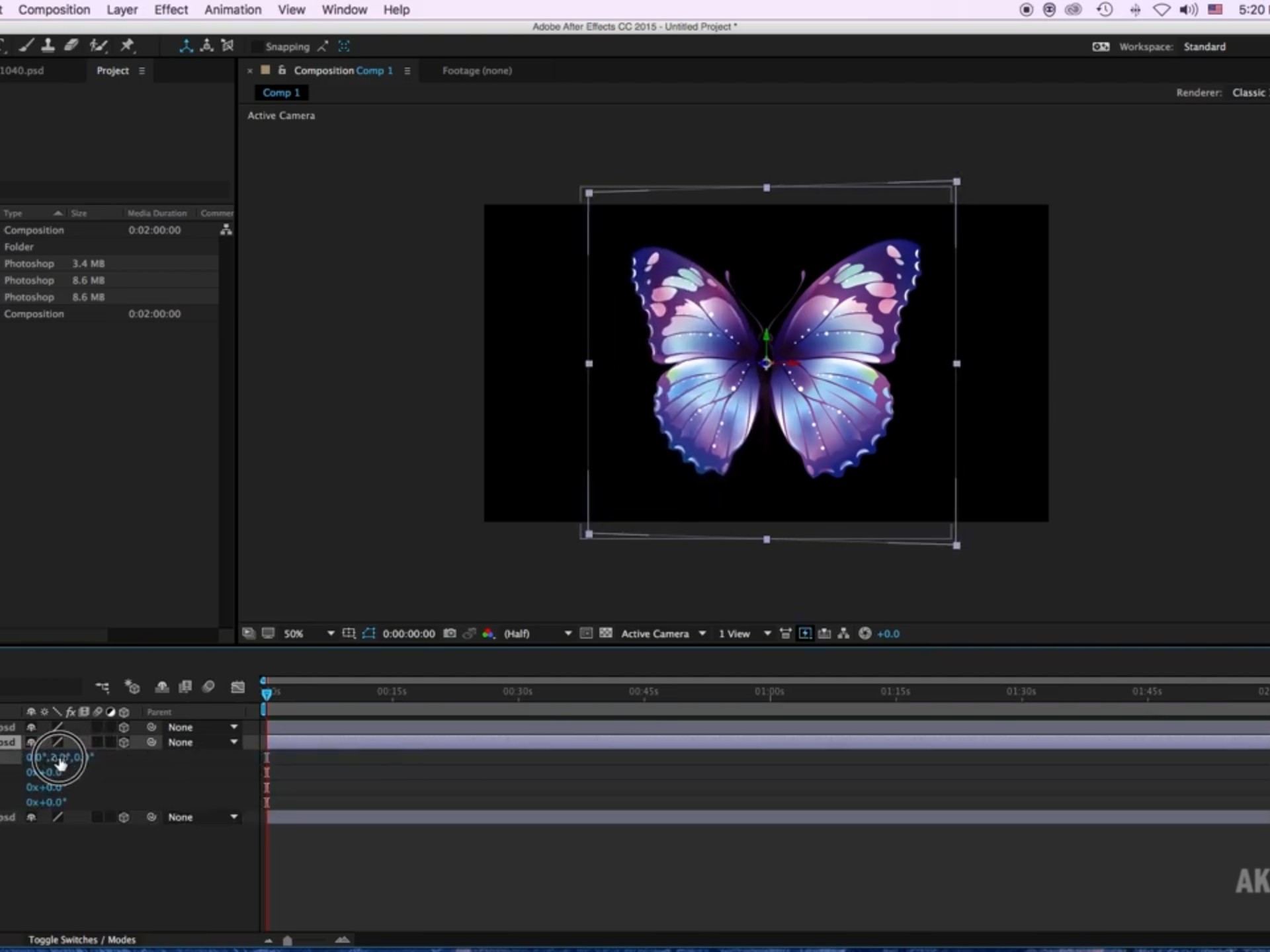The height and width of the screenshot is (952, 1270).
Task: Click the timeline zoom slider handle
Action: point(287,940)
